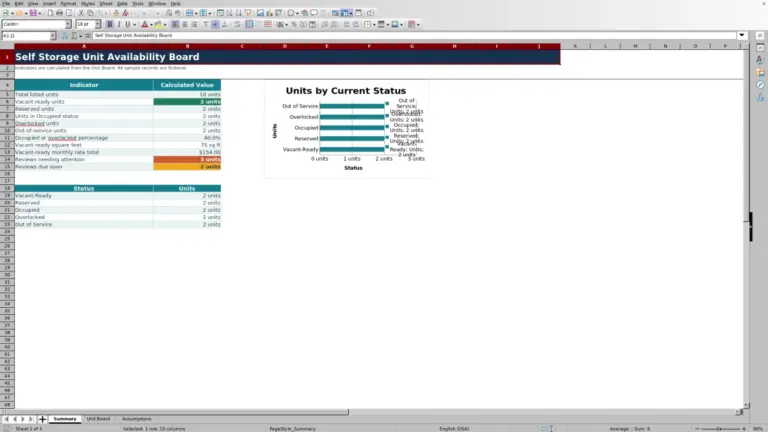Center text horizontally in the cell
768x432 pixels.
(x=185, y=24)
